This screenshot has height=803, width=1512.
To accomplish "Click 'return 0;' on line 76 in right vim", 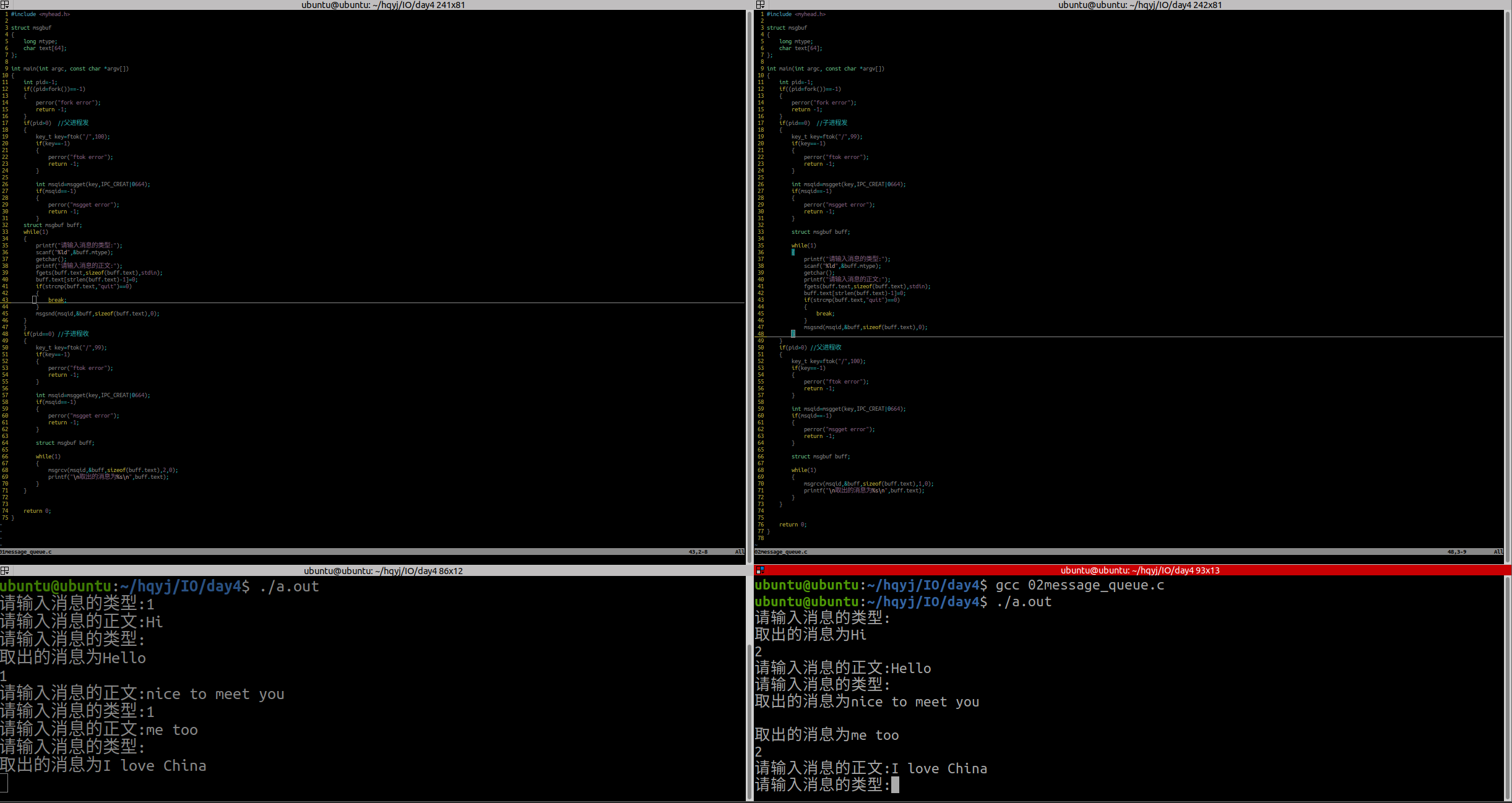I will [793, 525].
